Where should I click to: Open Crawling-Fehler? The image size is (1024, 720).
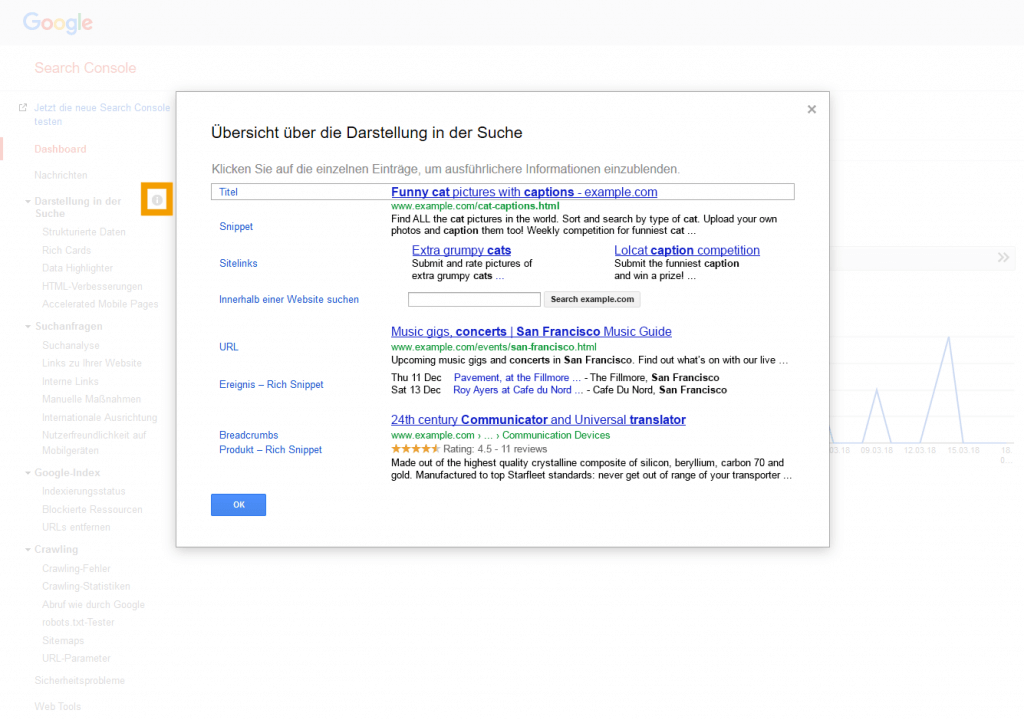coord(76,568)
